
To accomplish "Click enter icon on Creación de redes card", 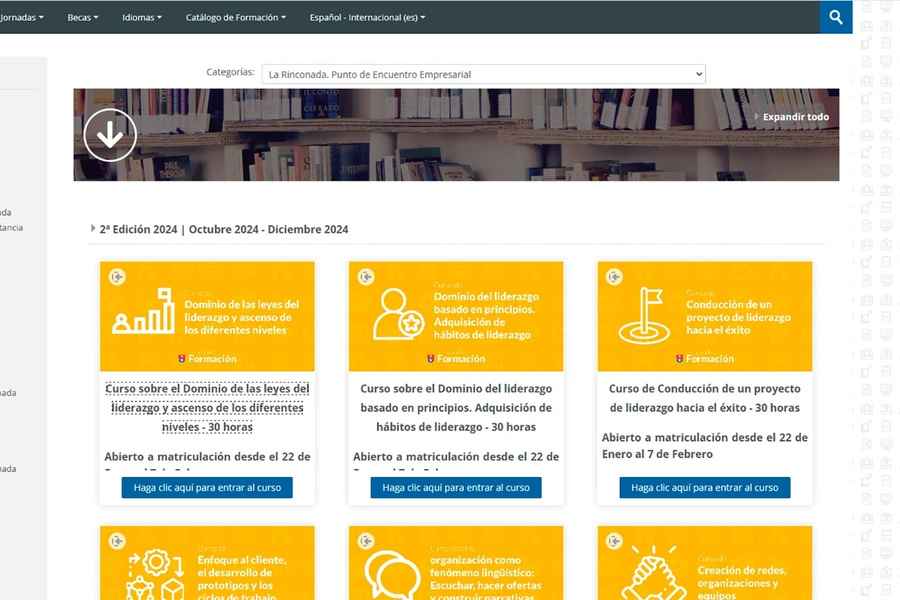I will coord(614,541).
